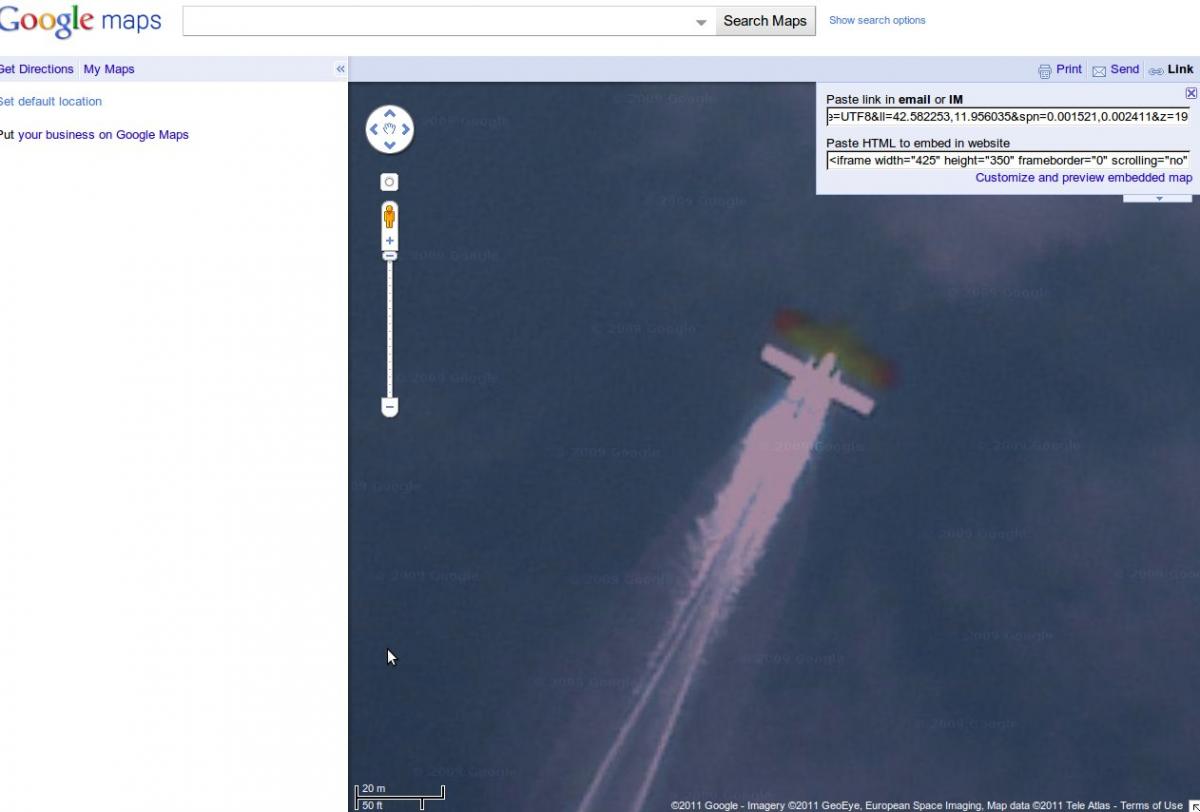This screenshot has width=1200, height=812.
Task: Pan the map down with the arrow
Action: pyautogui.click(x=390, y=145)
